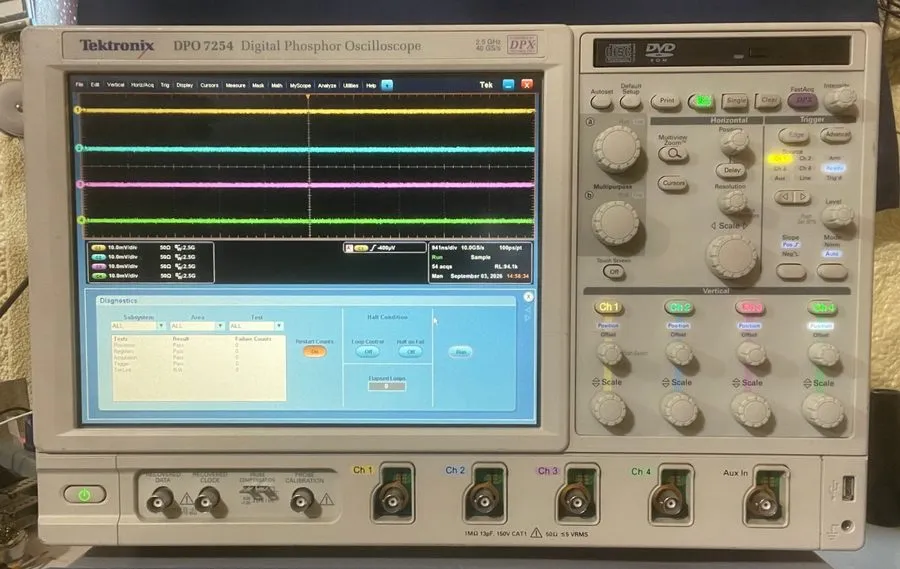Click the Ch 3 vertical Position knob

[751, 354]
